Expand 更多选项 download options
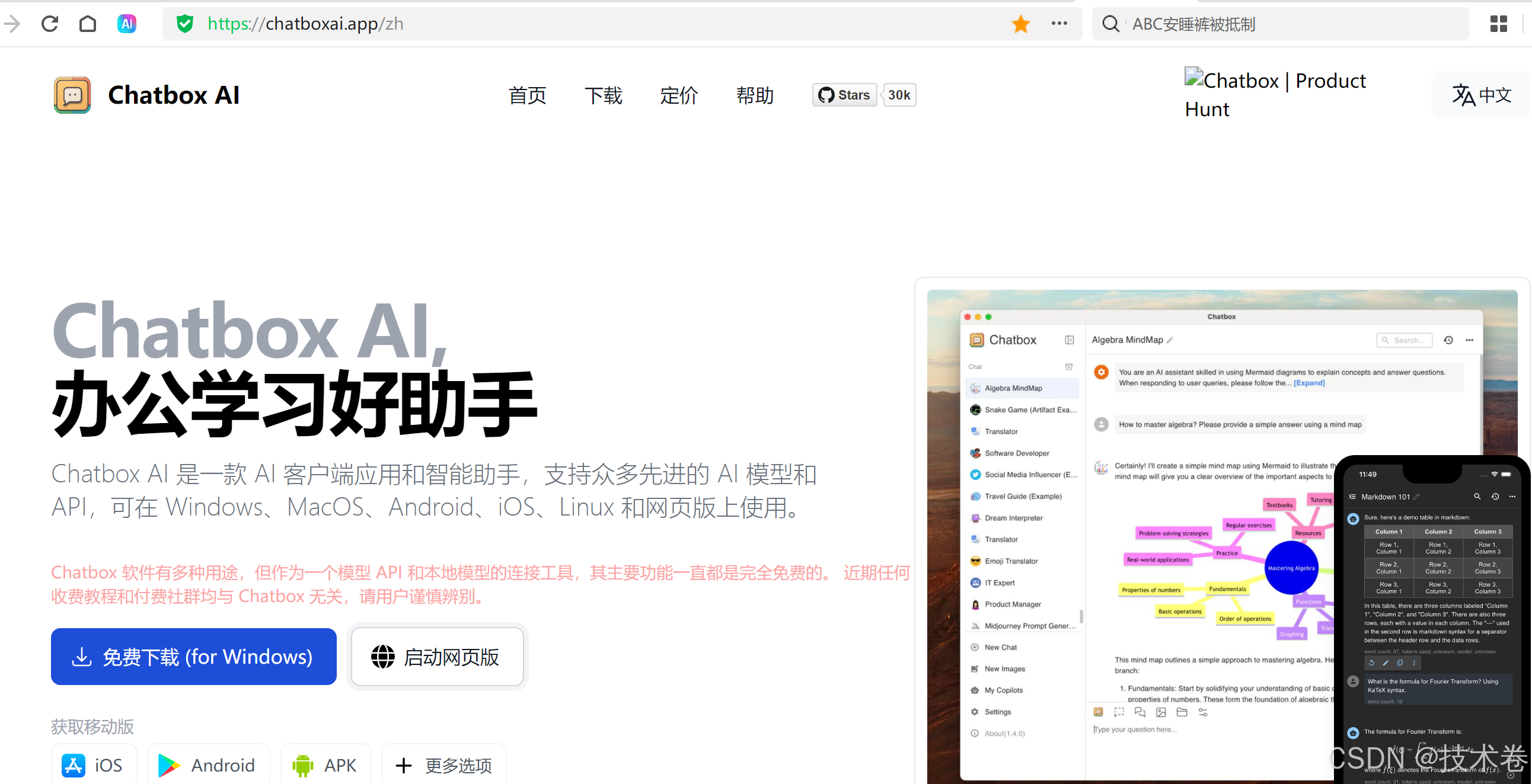Image resolution: width=1532 pixels, height=784 pixels. pos(443,765)
